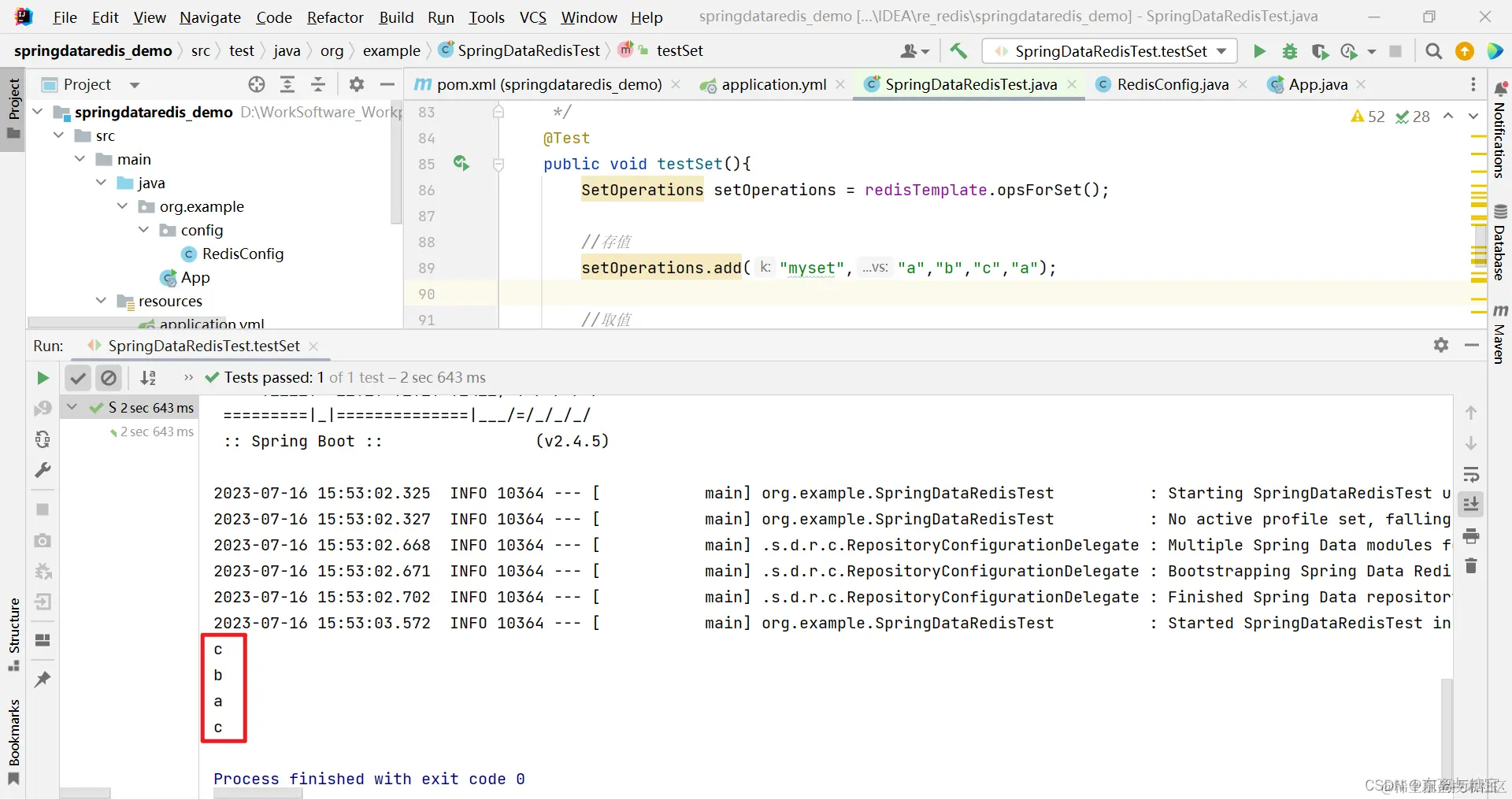Select opened file target in Project panel
The height and width of the screenshot is (800, 1512).
click(257, 84)
